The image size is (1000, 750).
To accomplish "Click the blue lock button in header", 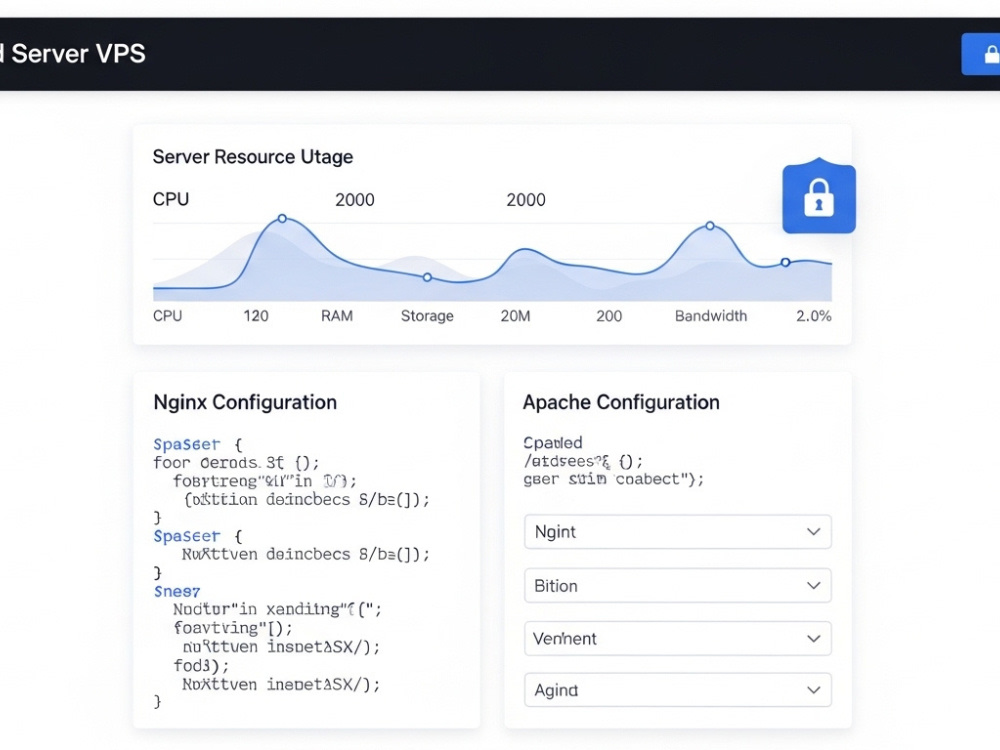I will point(981,54).
